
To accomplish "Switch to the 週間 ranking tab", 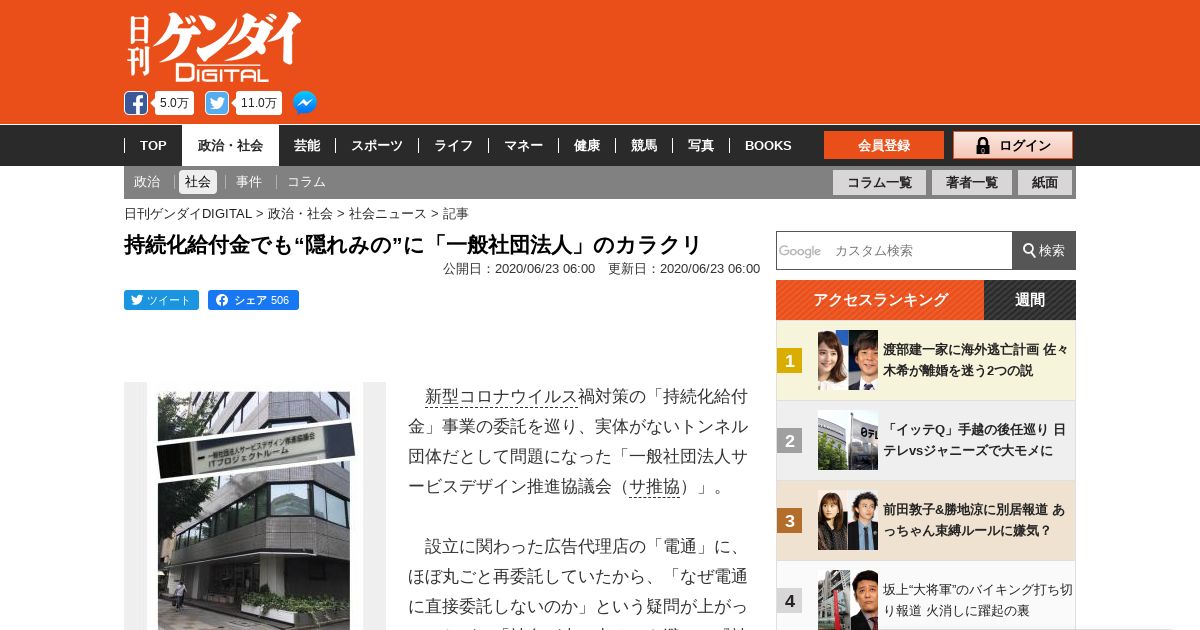I will (x=1030, y=300).
